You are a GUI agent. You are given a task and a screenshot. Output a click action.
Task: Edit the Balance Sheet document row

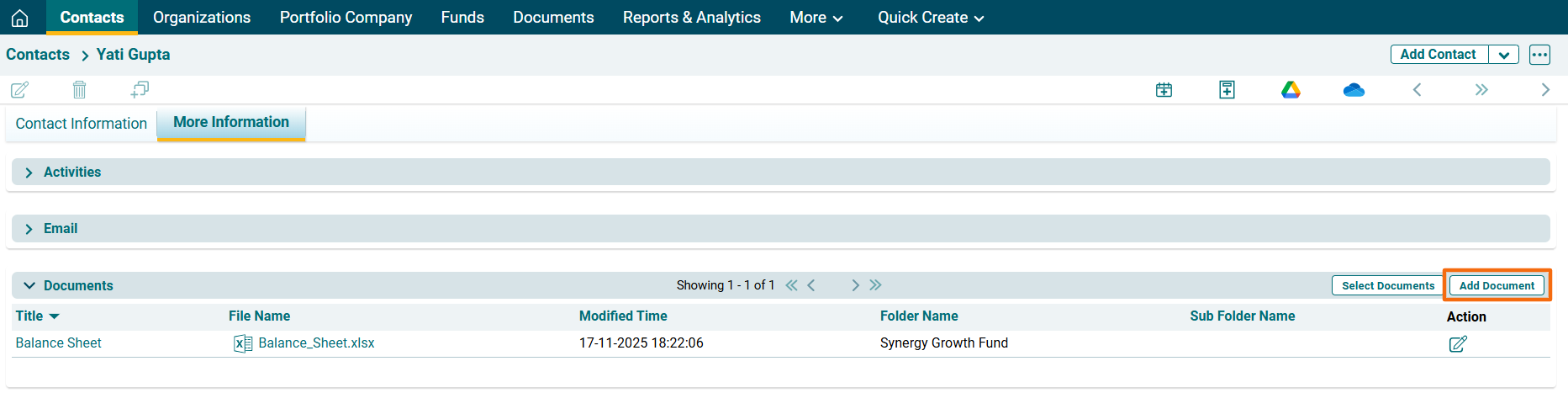[x=1458, y=343]
